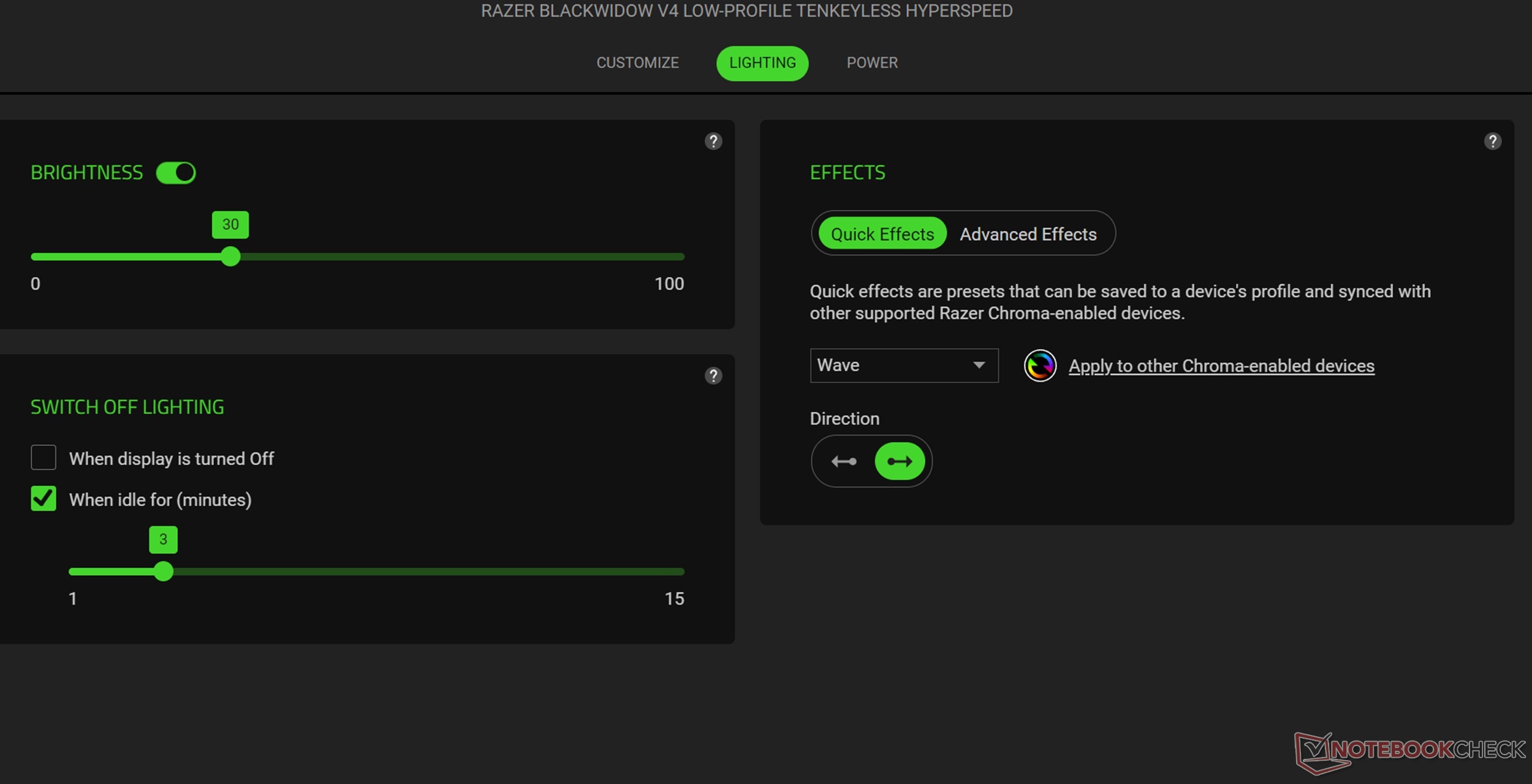Switch to the Customize tab

[637, 63]
